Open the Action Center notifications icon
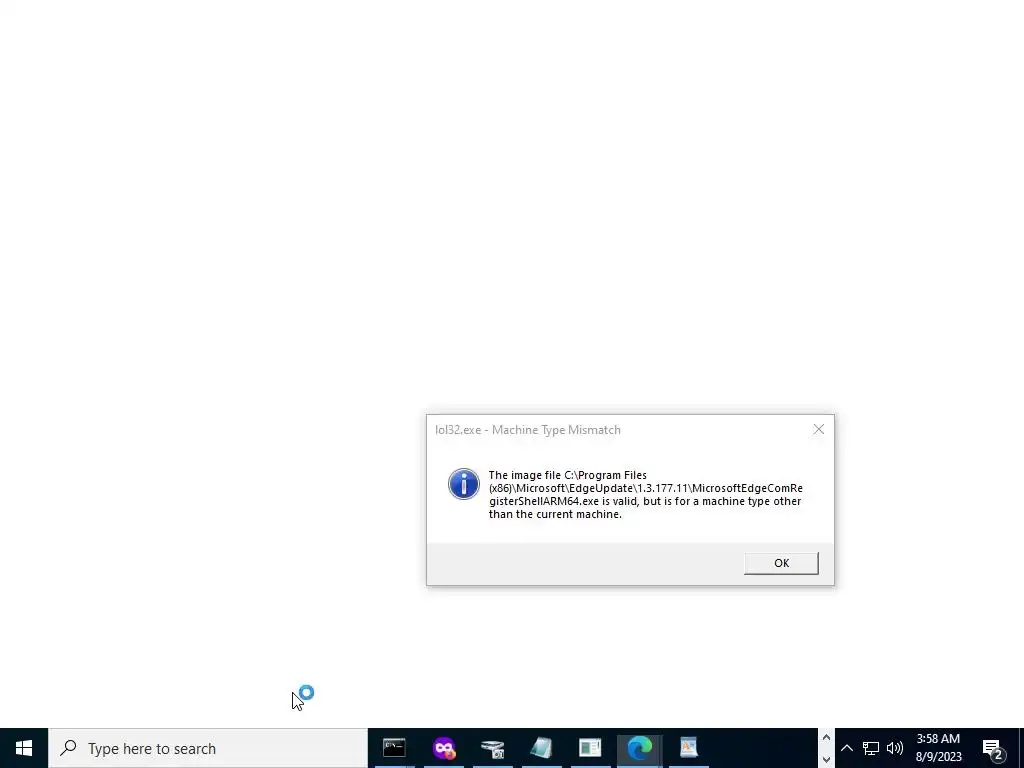 (x=993, y=749)
